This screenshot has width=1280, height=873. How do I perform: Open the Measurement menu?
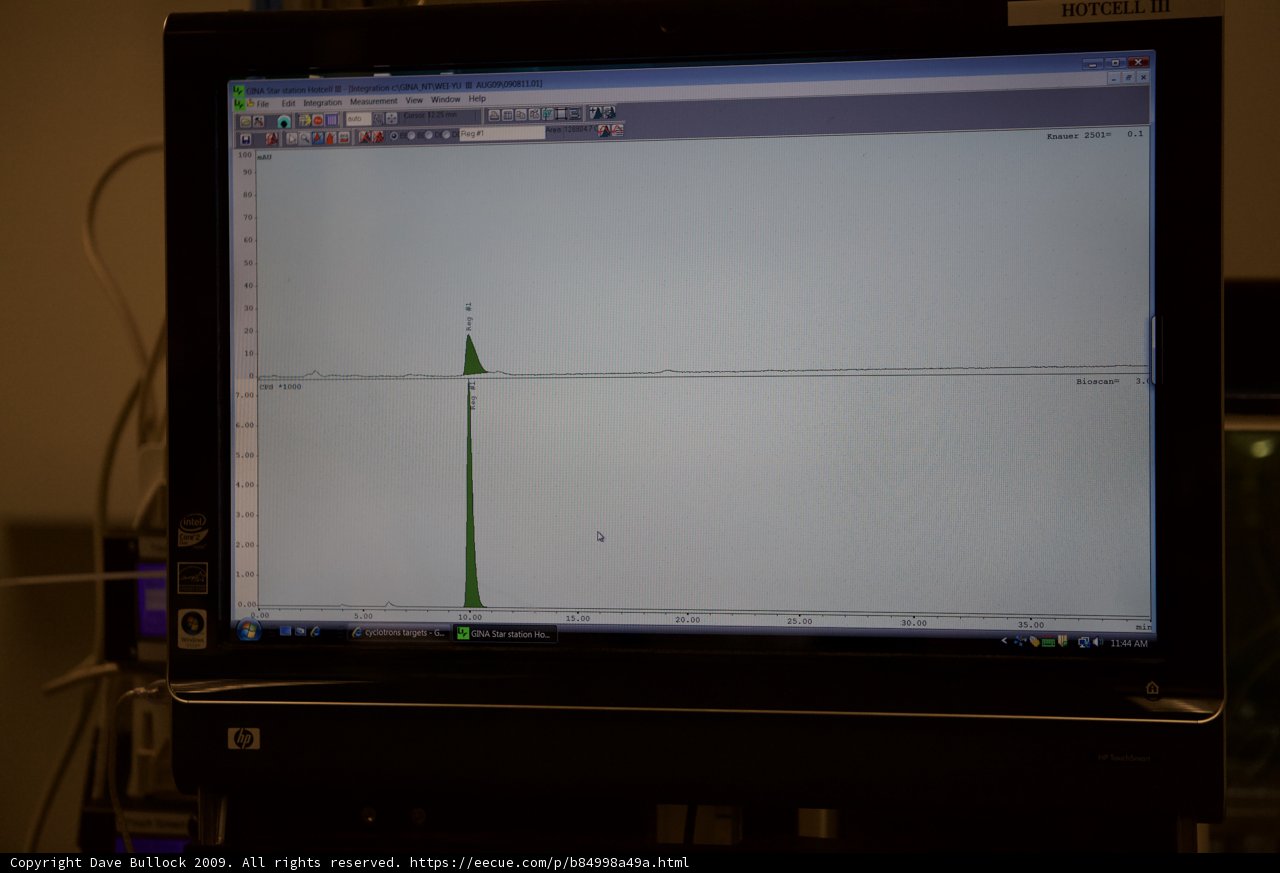point(373,101)
